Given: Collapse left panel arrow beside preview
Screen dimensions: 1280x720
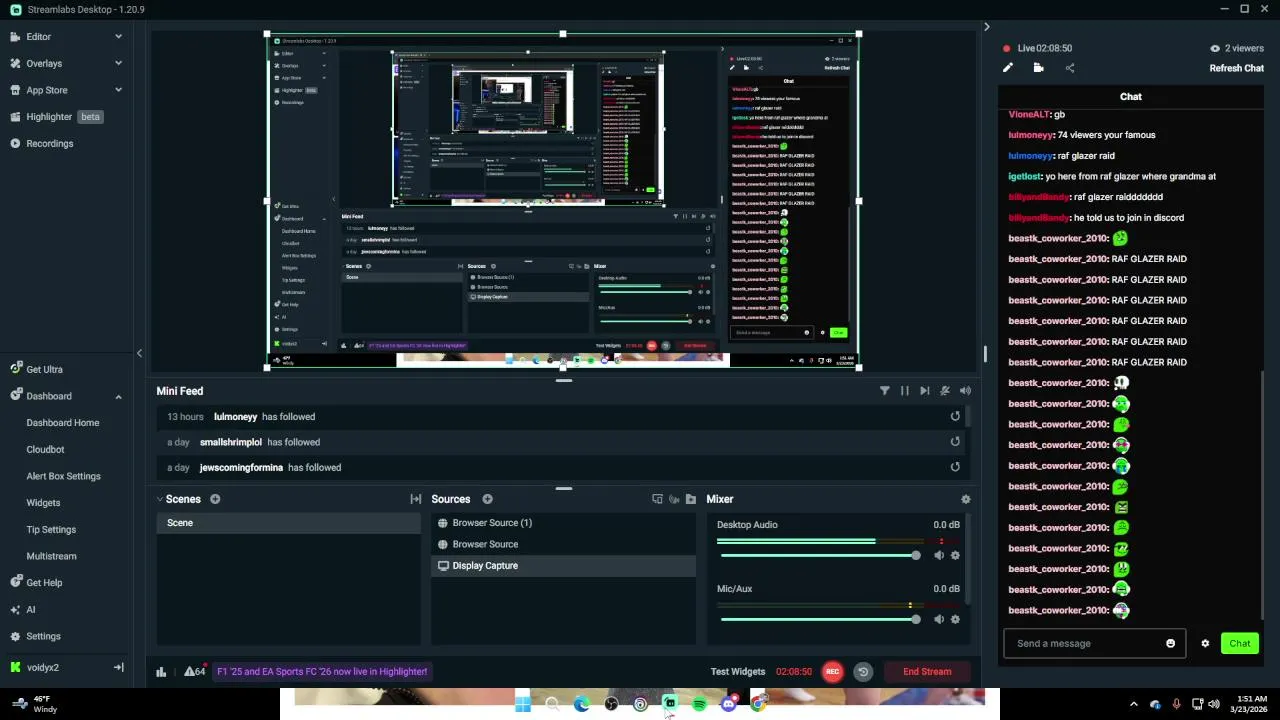Looking at the screenshot, I should tap(139, 353).
